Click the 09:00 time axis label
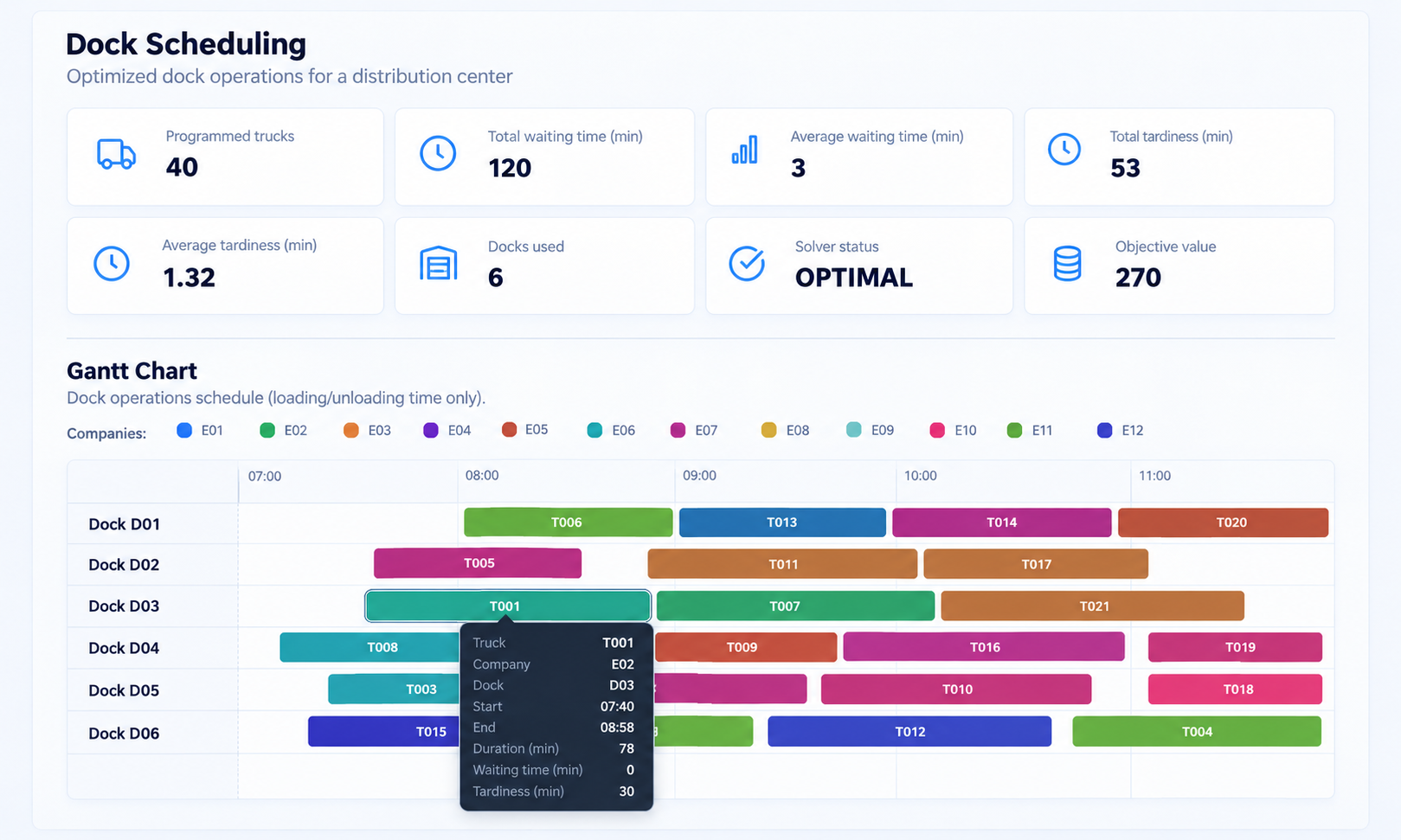Viewport: 1401px width, 840px height. (699, 476)
